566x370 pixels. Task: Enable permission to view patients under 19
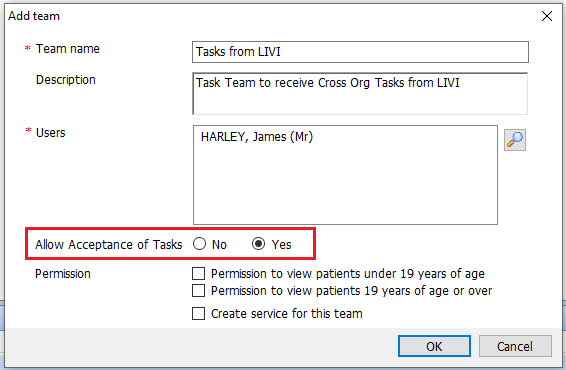(199, 274)
